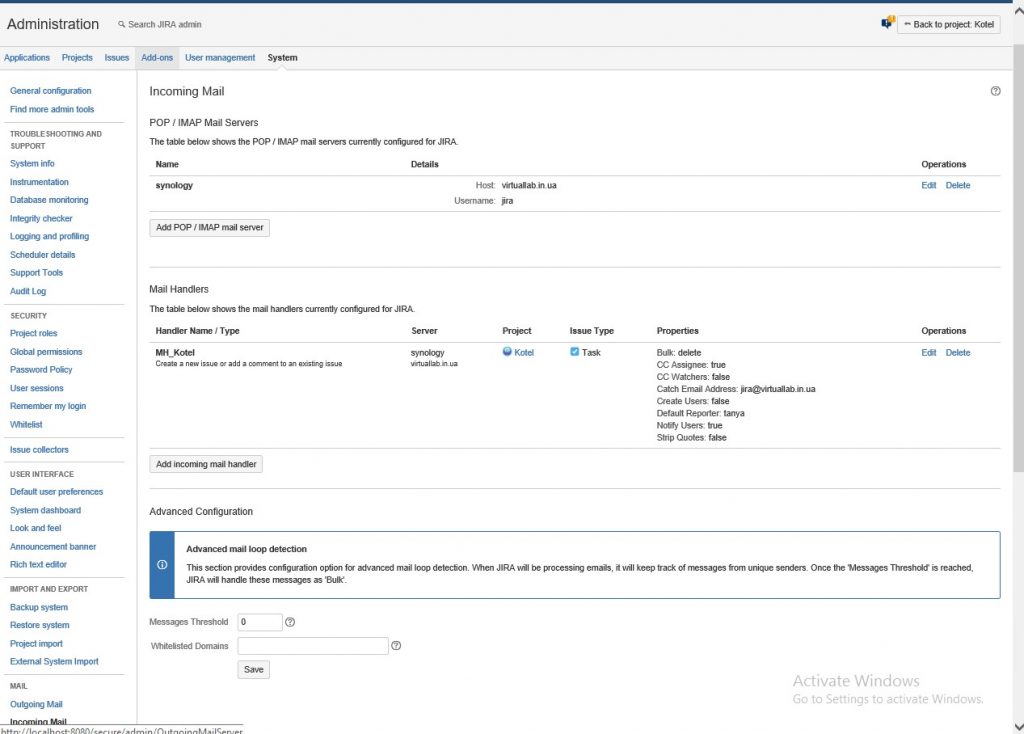The image size is (1024, 734).
Task: Open Issue collectors
Action: tap(39, 449)
